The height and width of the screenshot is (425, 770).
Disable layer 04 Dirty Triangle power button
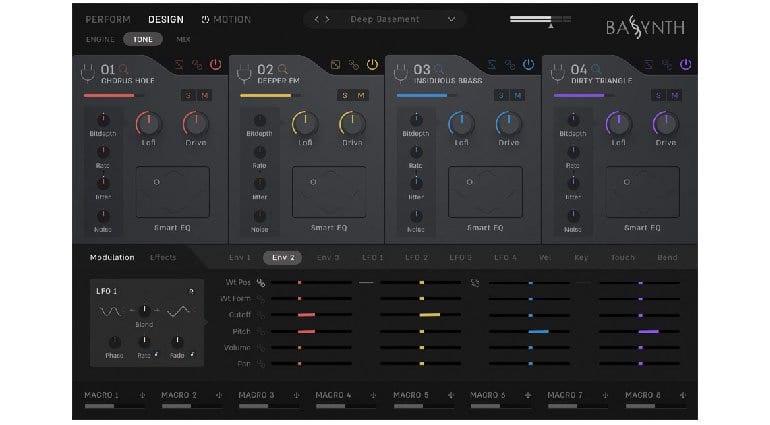[x=685, y=66]
